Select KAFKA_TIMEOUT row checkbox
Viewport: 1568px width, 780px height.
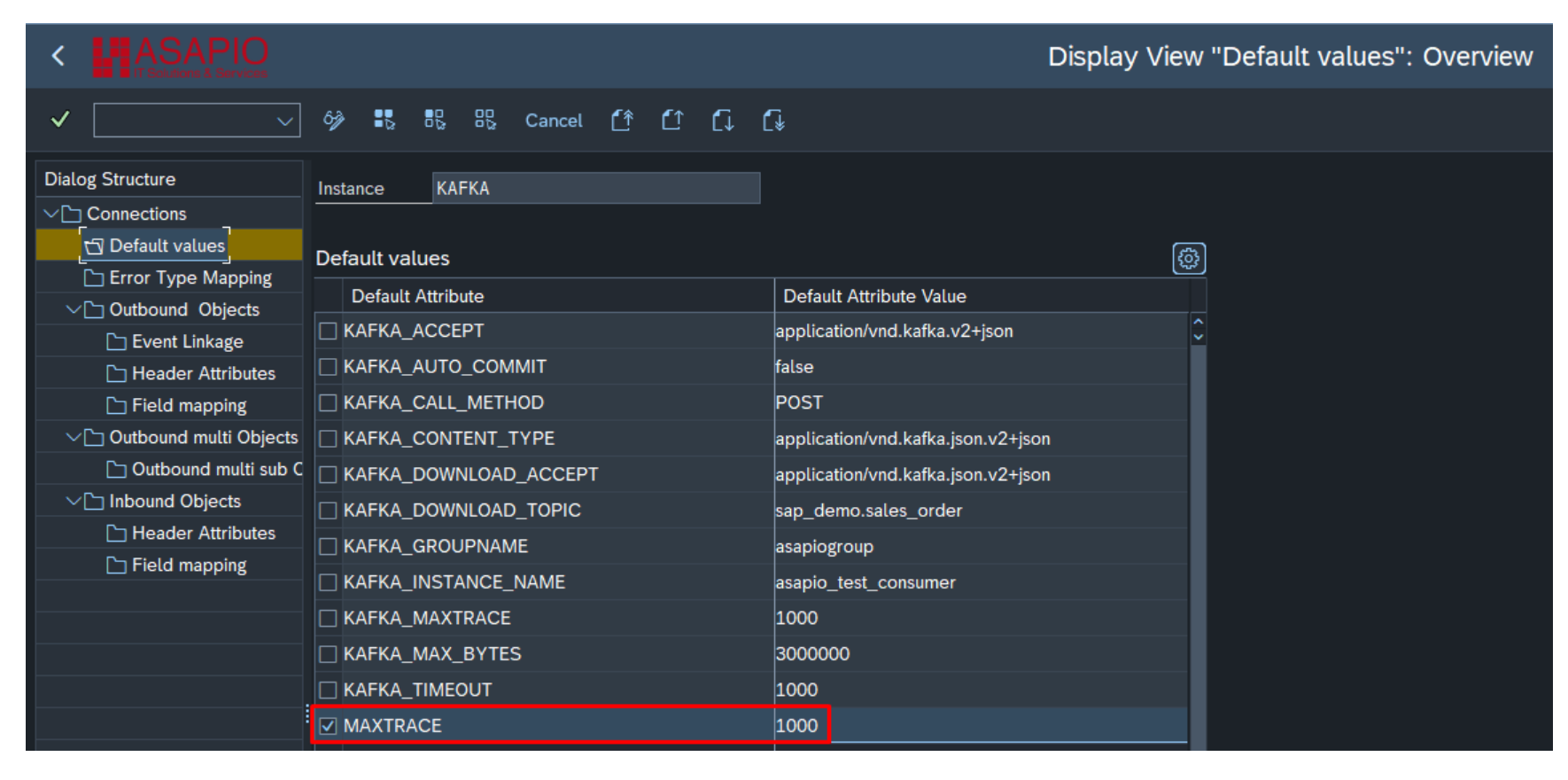tap(329, 690)
